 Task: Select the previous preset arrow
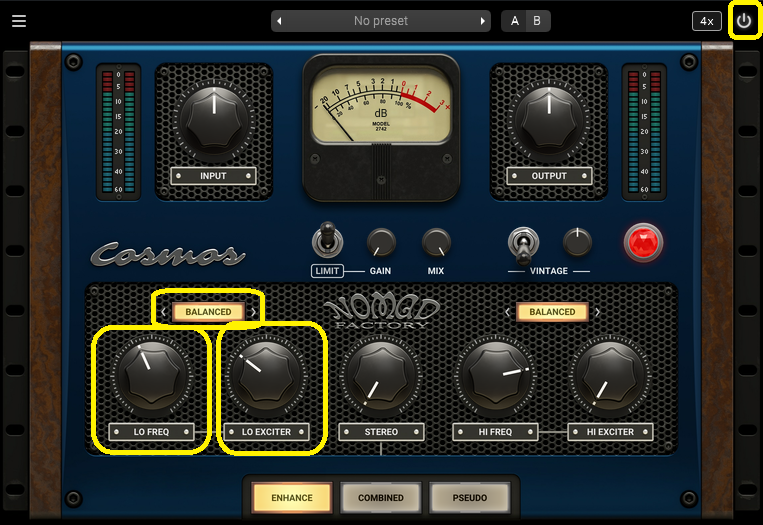(x=279, y=21)
